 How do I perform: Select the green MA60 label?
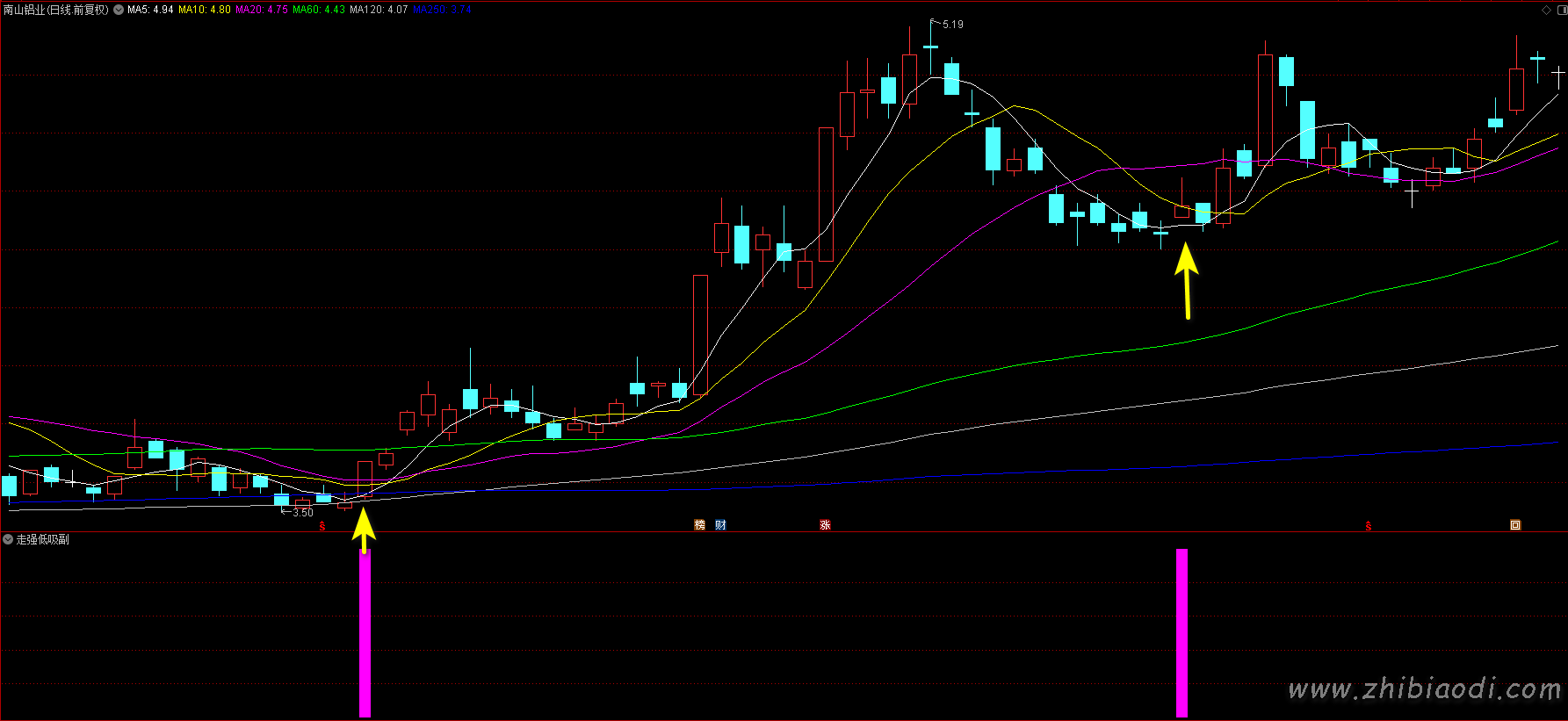click(x=319, y=10)
